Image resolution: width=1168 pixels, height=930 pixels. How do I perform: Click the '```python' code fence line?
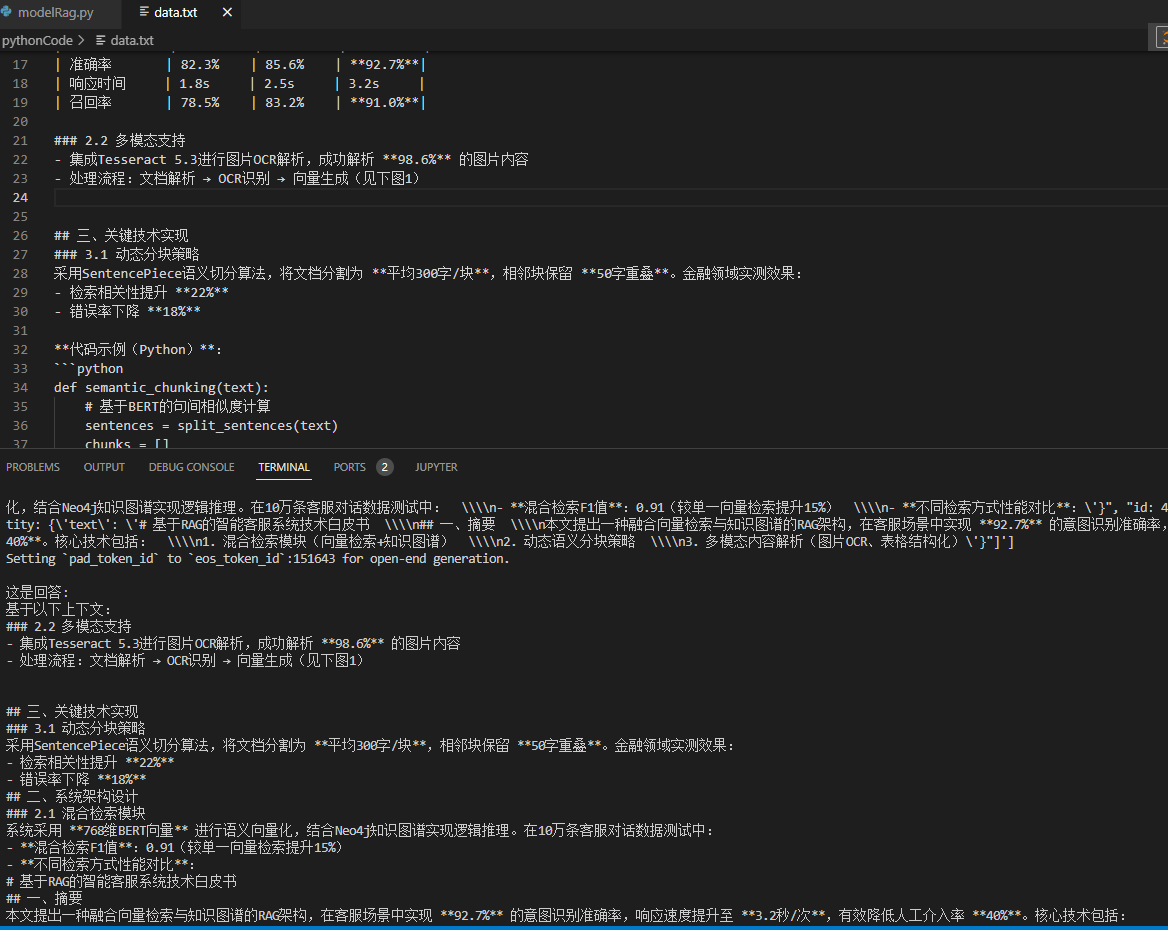[89, 369]
